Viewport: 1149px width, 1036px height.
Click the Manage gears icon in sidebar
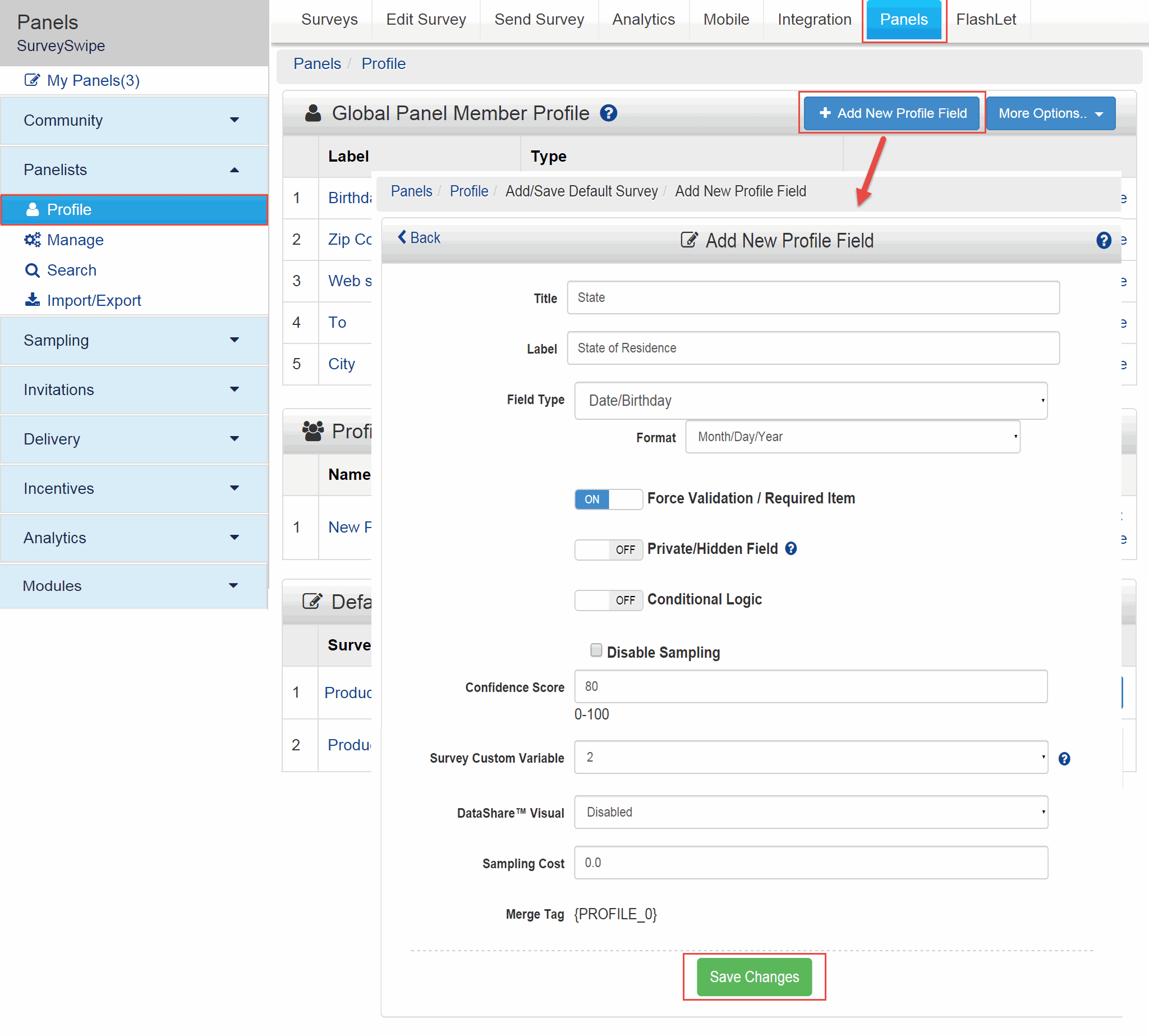pos(33,240)
